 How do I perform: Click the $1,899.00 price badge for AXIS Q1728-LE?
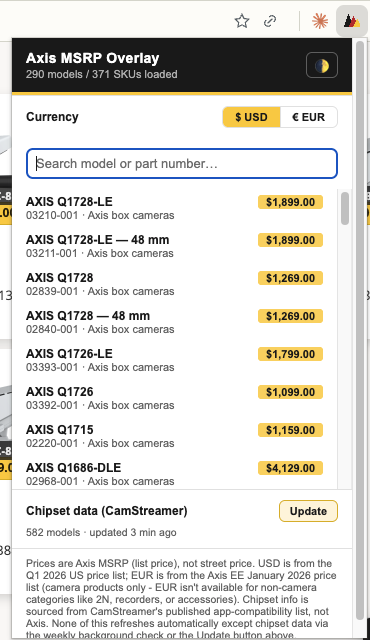[x=290, y=202]
